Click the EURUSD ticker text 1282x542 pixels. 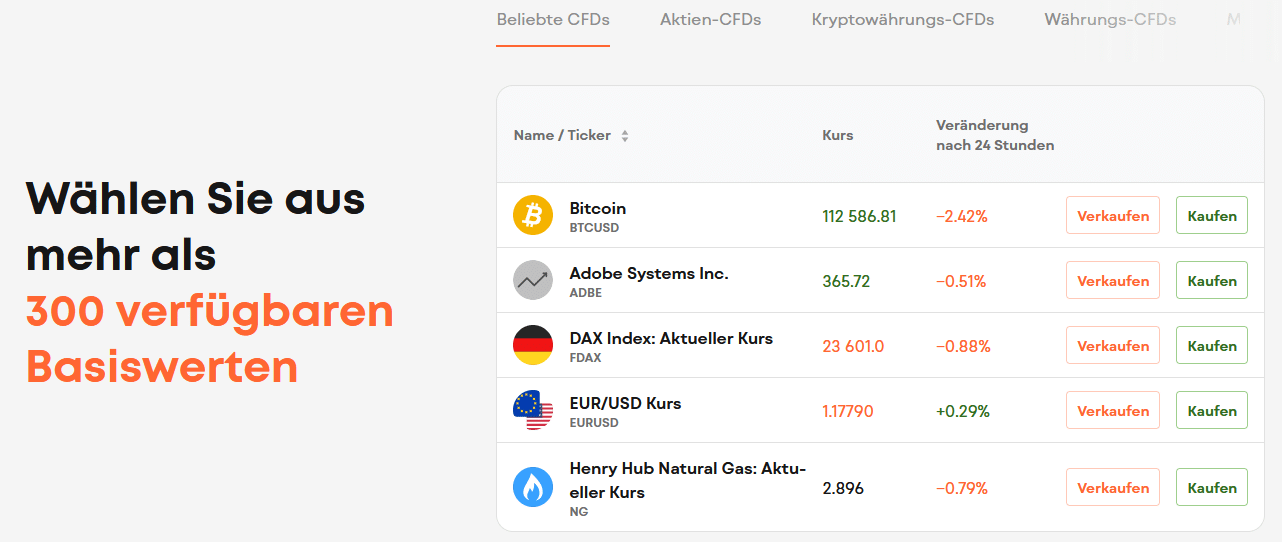click(594, 423)
